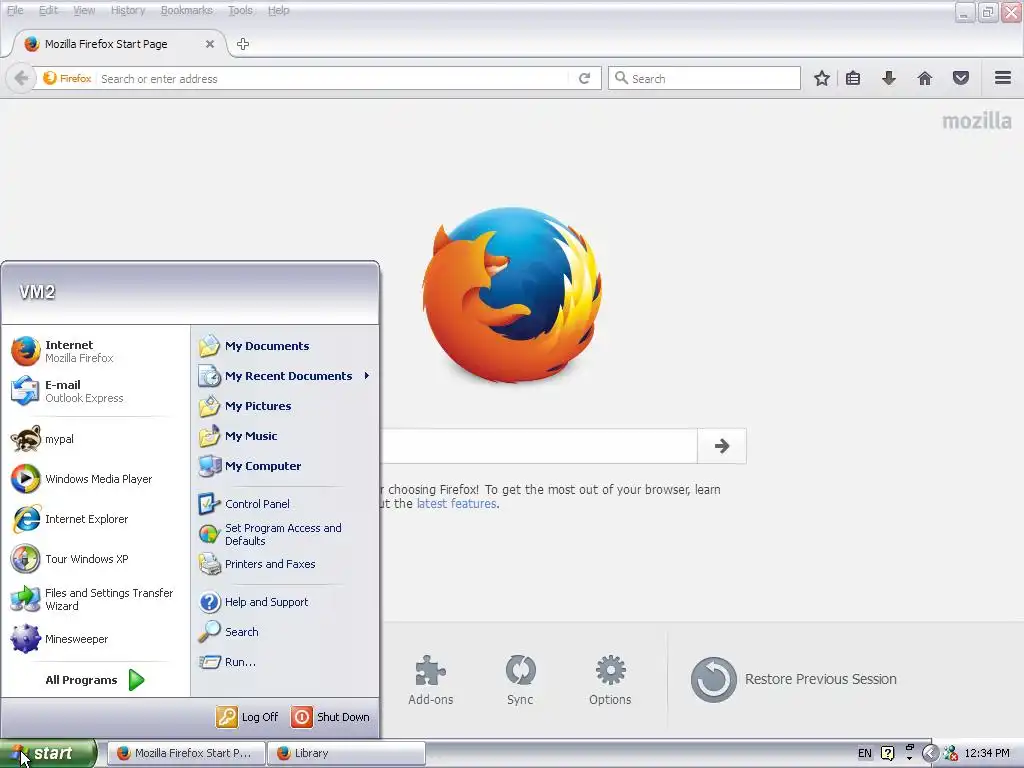This screenshot has width=1024, height=768.
Task: Open Mozilla Firefox from the Internet shortcut
Action: coord(95,351)
